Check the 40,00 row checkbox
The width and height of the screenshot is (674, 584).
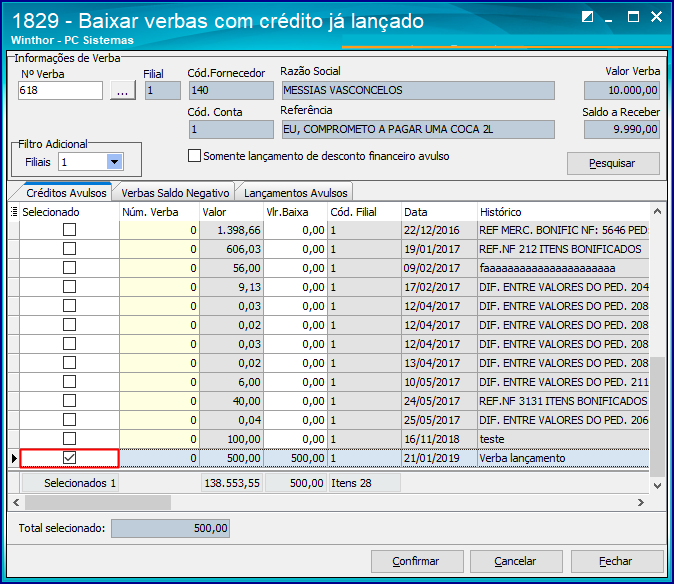click(x=69, y=401)
